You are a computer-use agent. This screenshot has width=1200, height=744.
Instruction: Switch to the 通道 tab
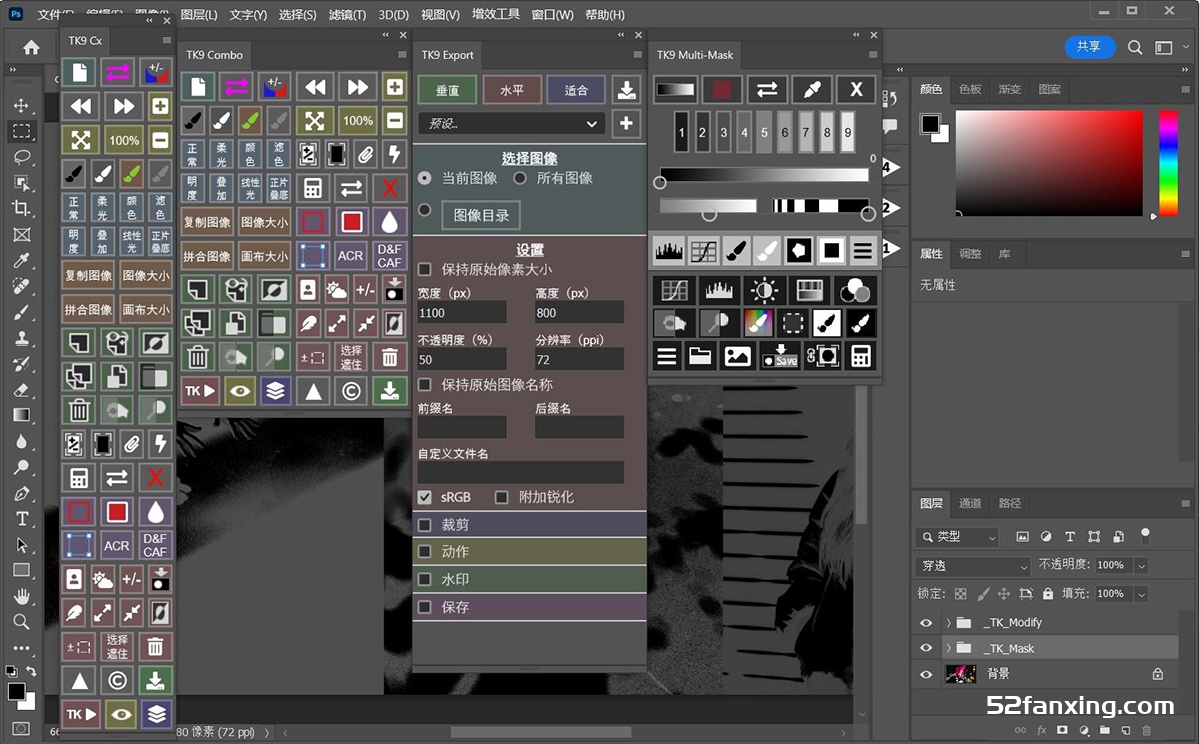point(970,503)
